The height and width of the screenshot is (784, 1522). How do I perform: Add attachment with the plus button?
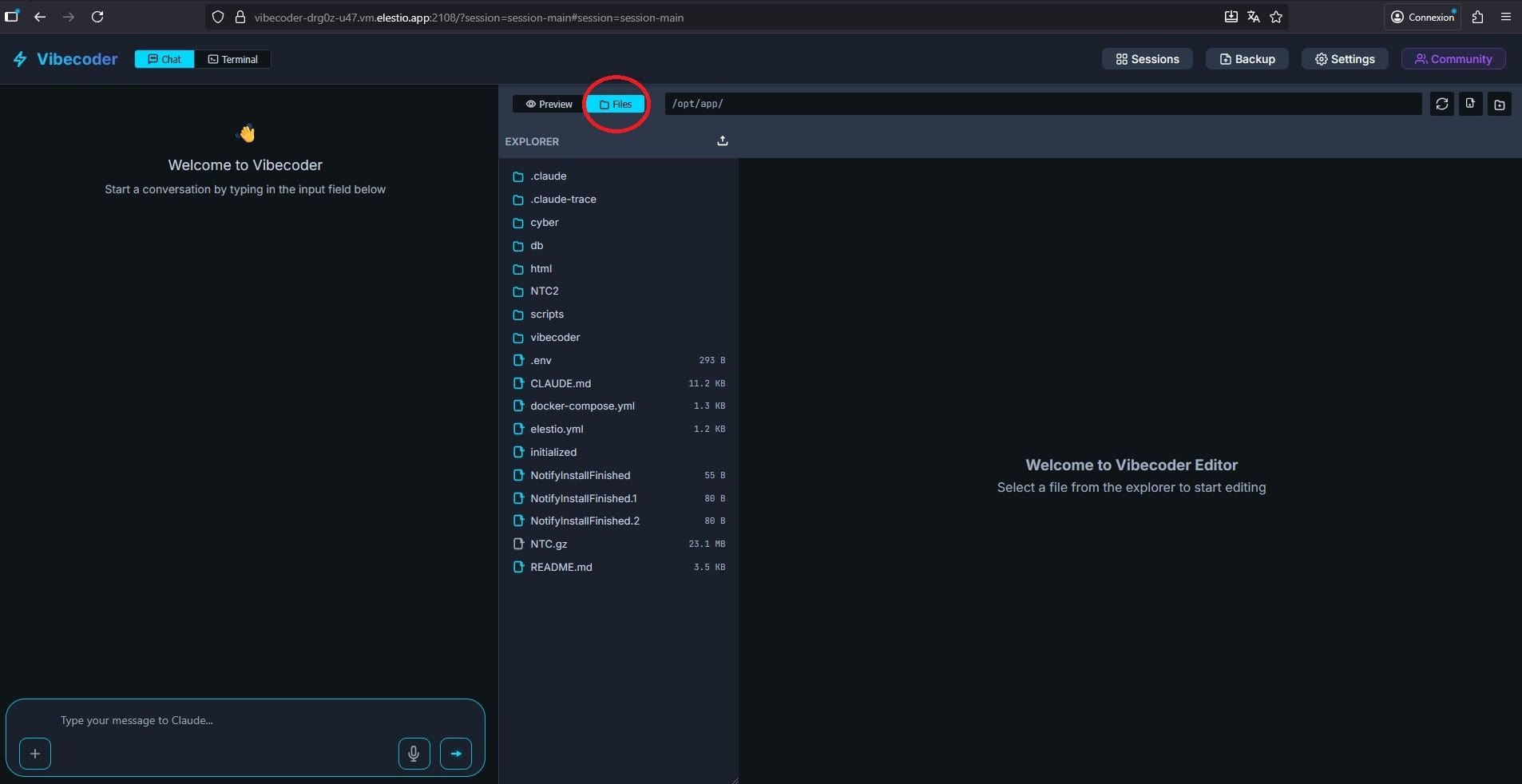pos(35,753)
